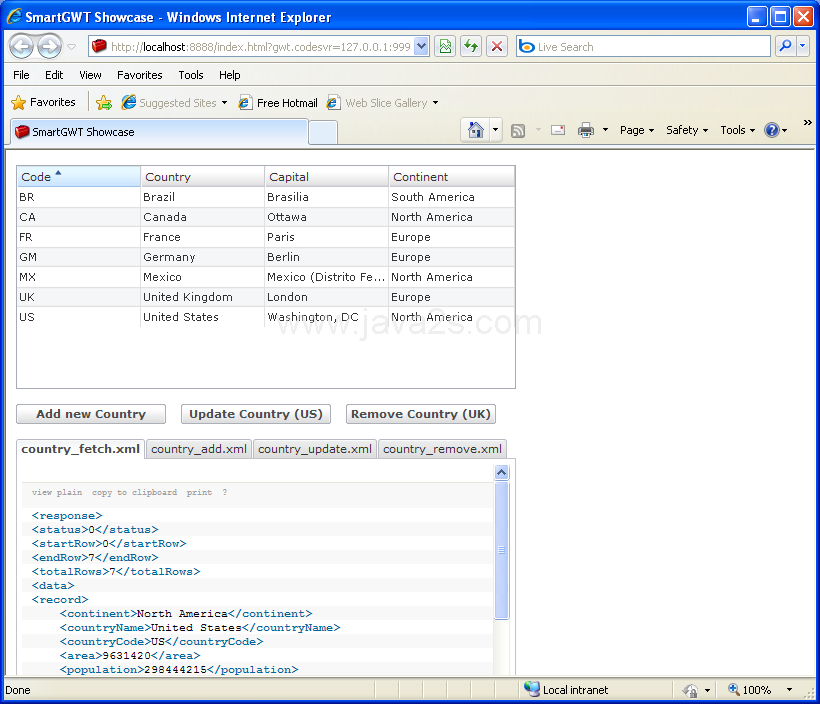Image resolution: width=820 pixels, height=704 pixels.
Task: Click the browser Back arrow button
Action: pyautogui.click(x=21, y=47)
